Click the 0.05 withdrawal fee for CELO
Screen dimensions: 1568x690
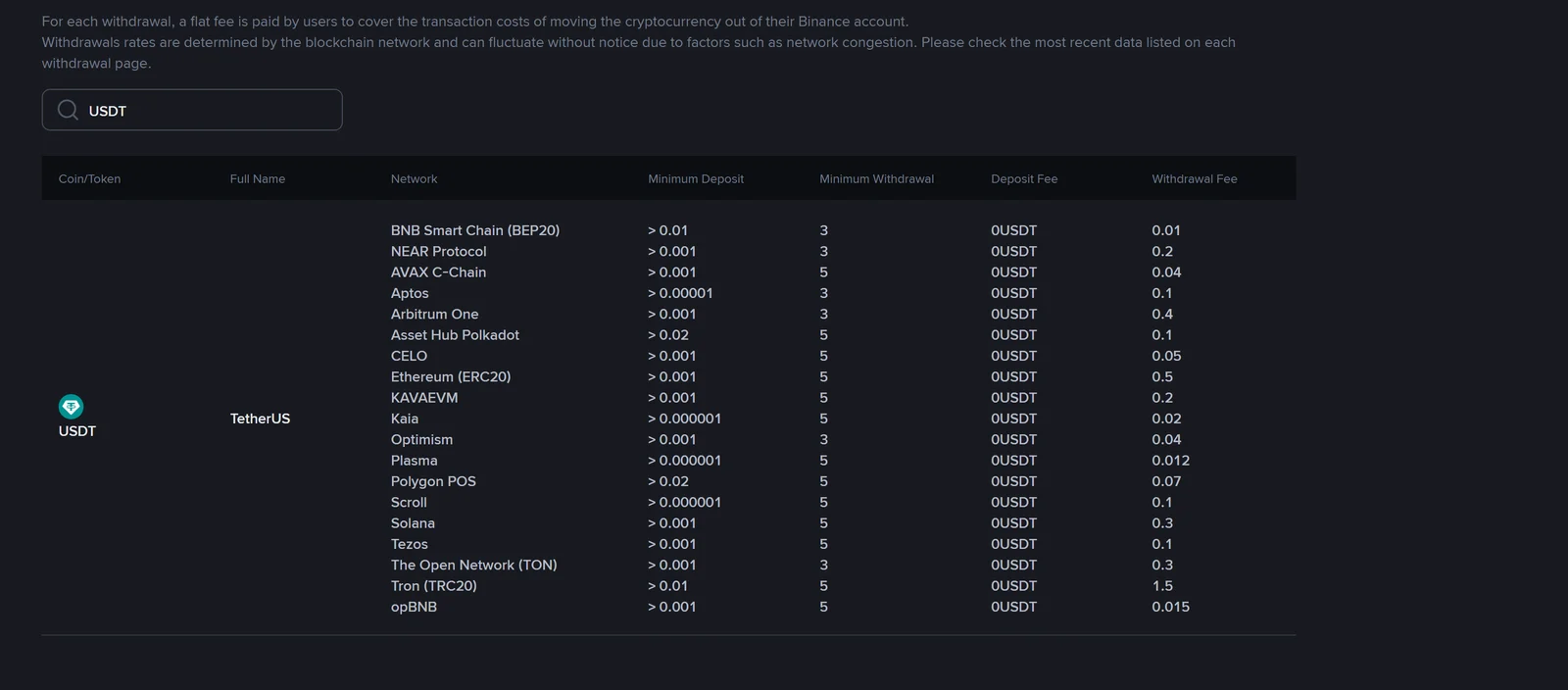[1166, 356]
